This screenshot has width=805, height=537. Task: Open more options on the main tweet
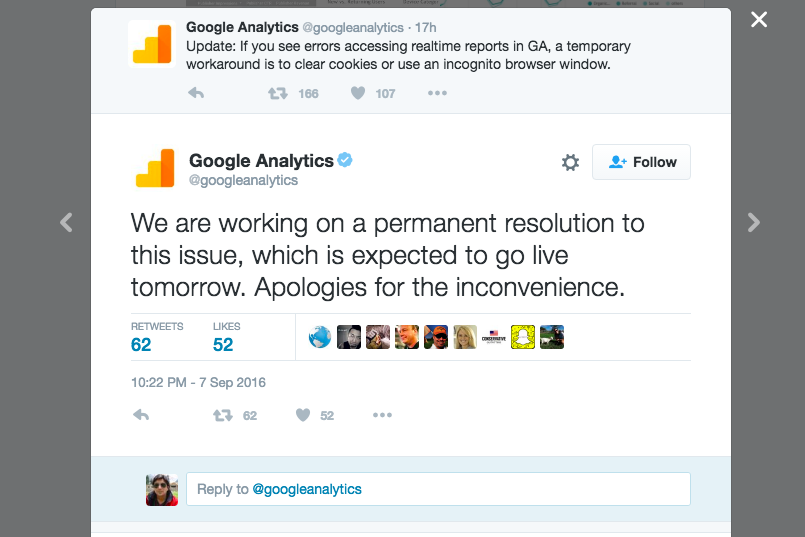(x=382, y=415)
